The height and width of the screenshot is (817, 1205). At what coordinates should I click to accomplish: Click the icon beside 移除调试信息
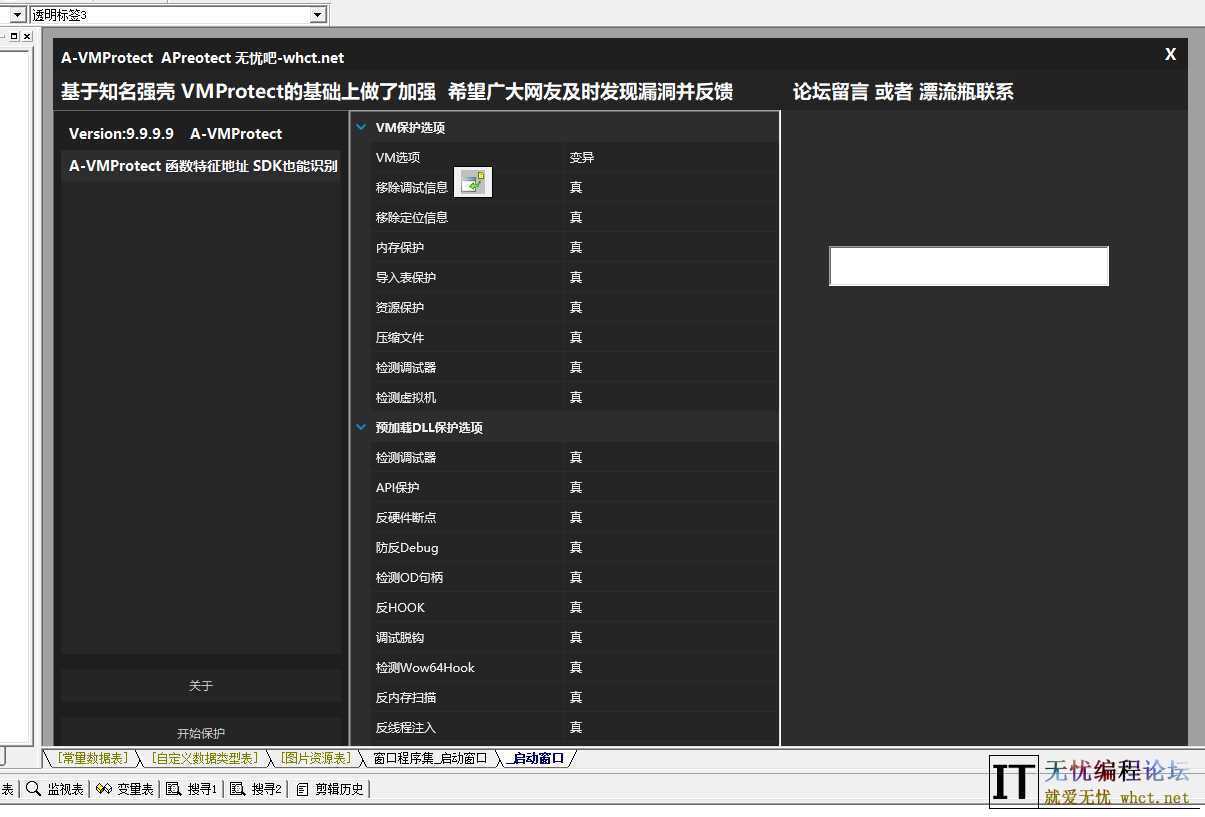[x=473, y=183]
